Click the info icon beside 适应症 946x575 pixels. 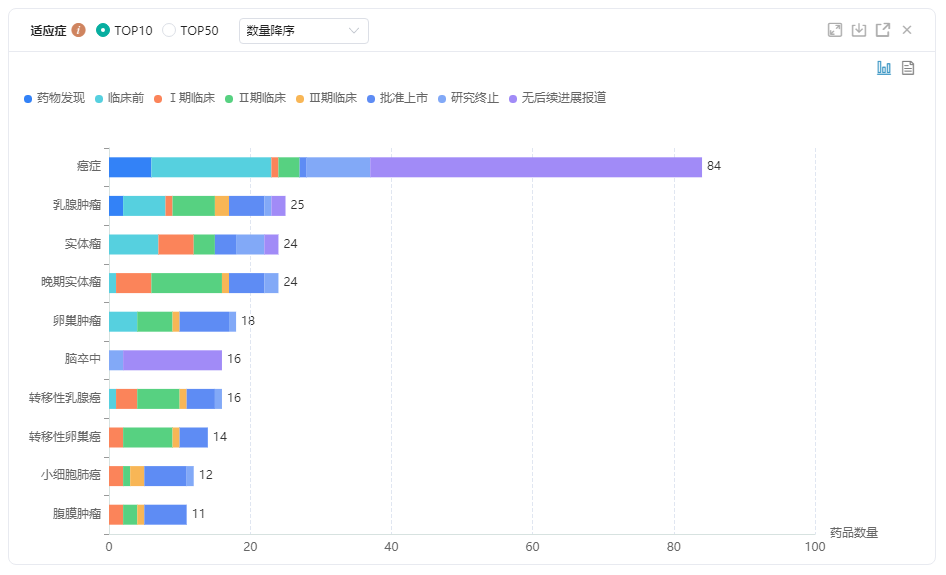point(79,30)
